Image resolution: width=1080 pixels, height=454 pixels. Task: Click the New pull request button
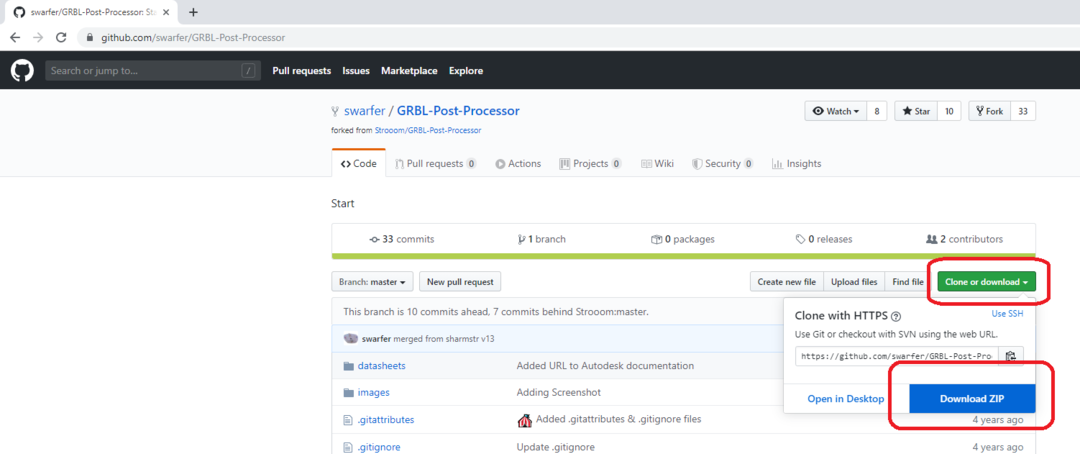point(460,282)
